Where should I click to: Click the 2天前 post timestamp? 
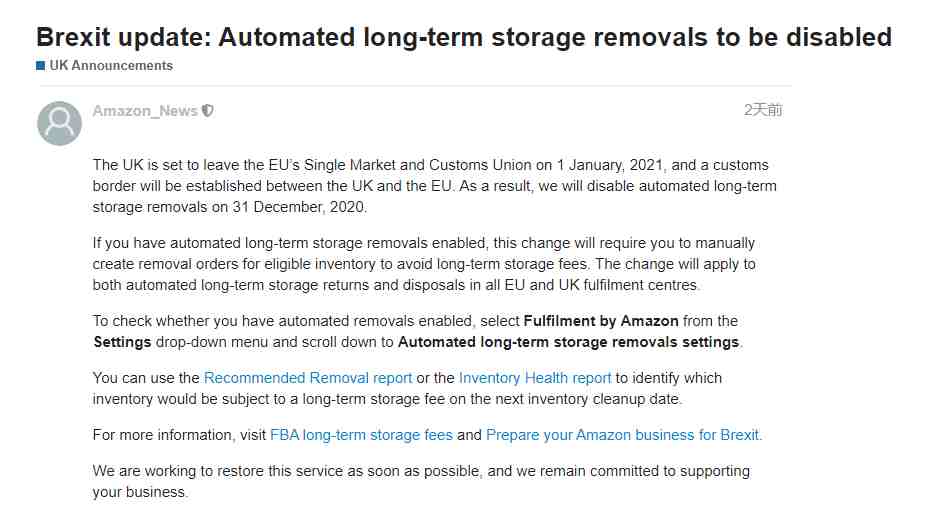(x=763, y=110)
